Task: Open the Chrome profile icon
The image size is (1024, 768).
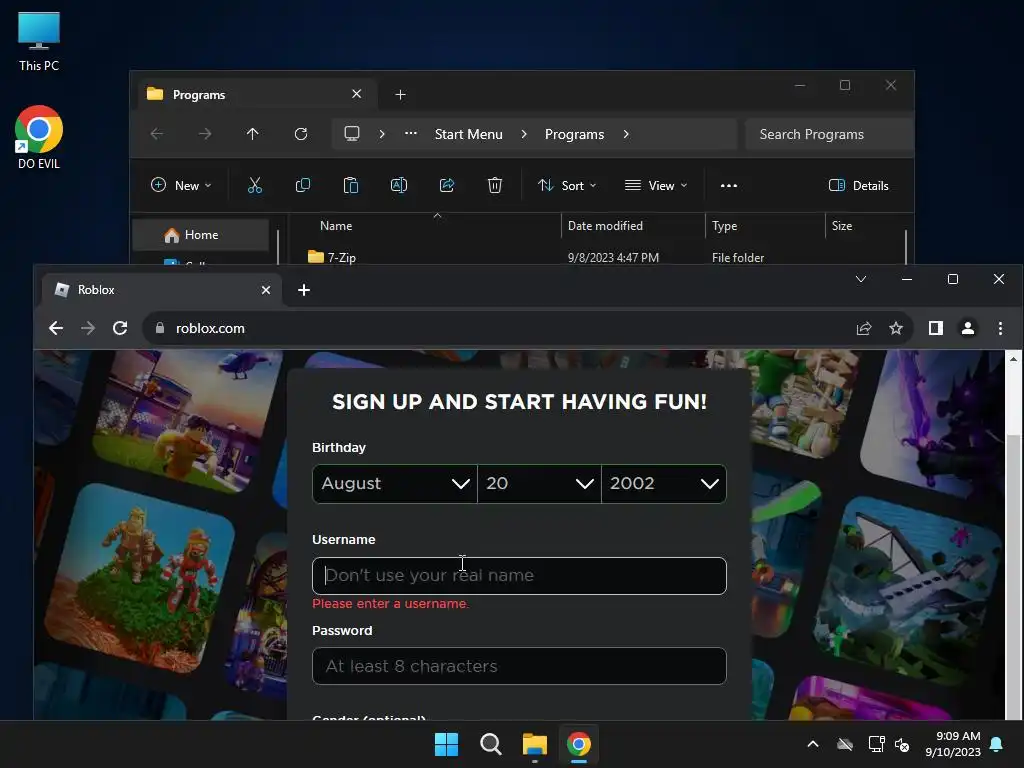Action: [x=968, y=328]
